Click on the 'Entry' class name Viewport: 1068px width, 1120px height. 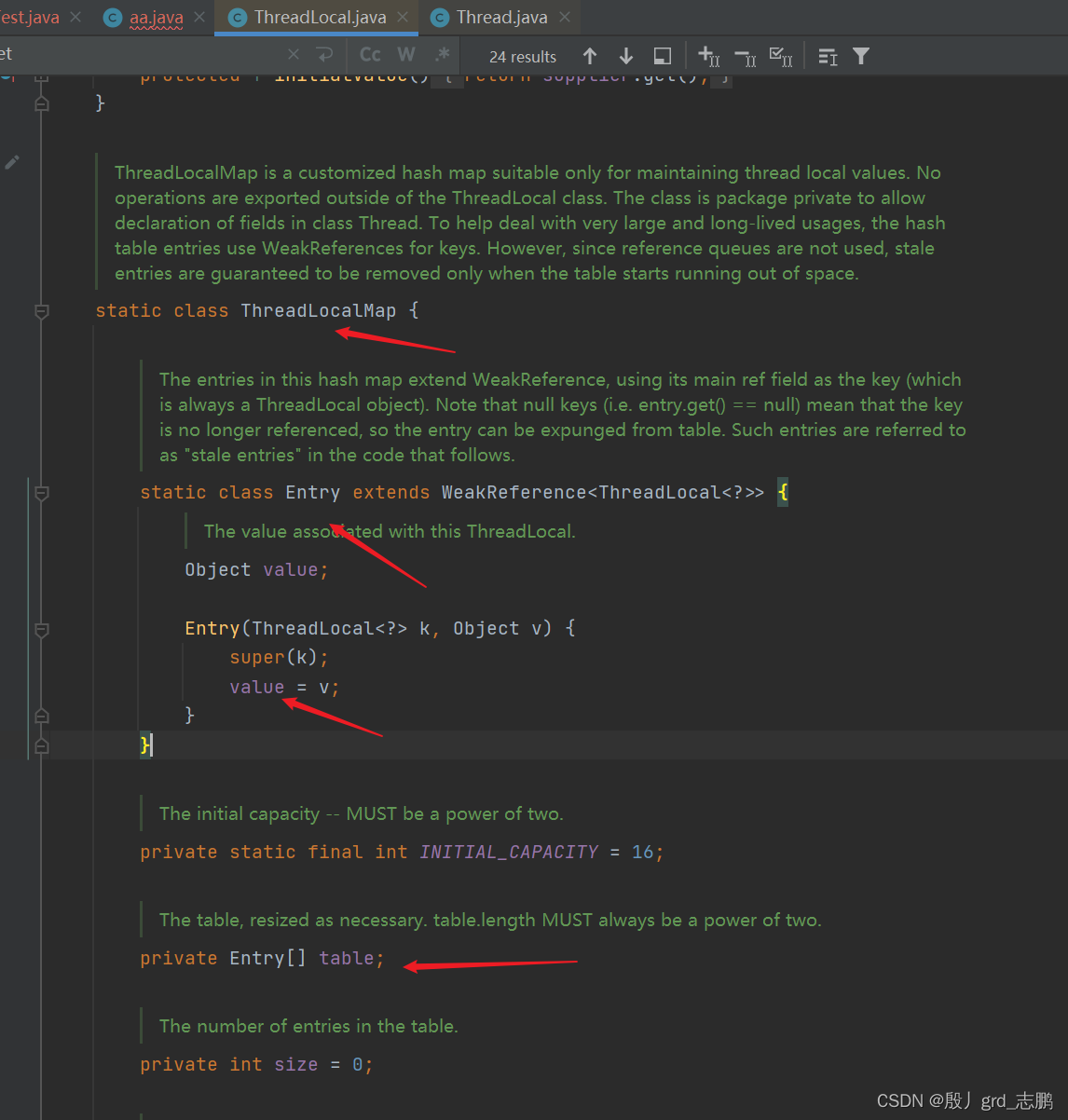click(312, 492)
